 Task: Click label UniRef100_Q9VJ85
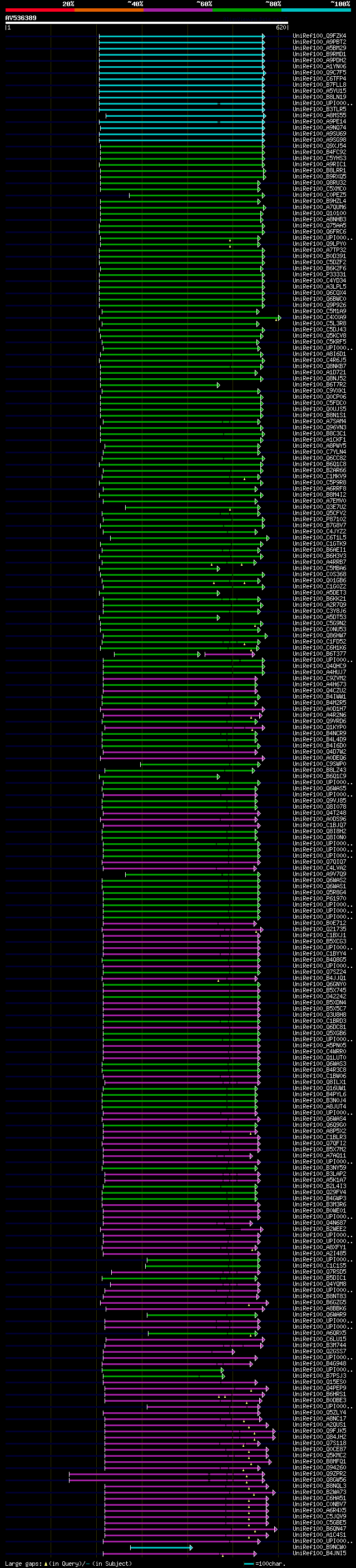pyautogui.click(x=319, y=800)
